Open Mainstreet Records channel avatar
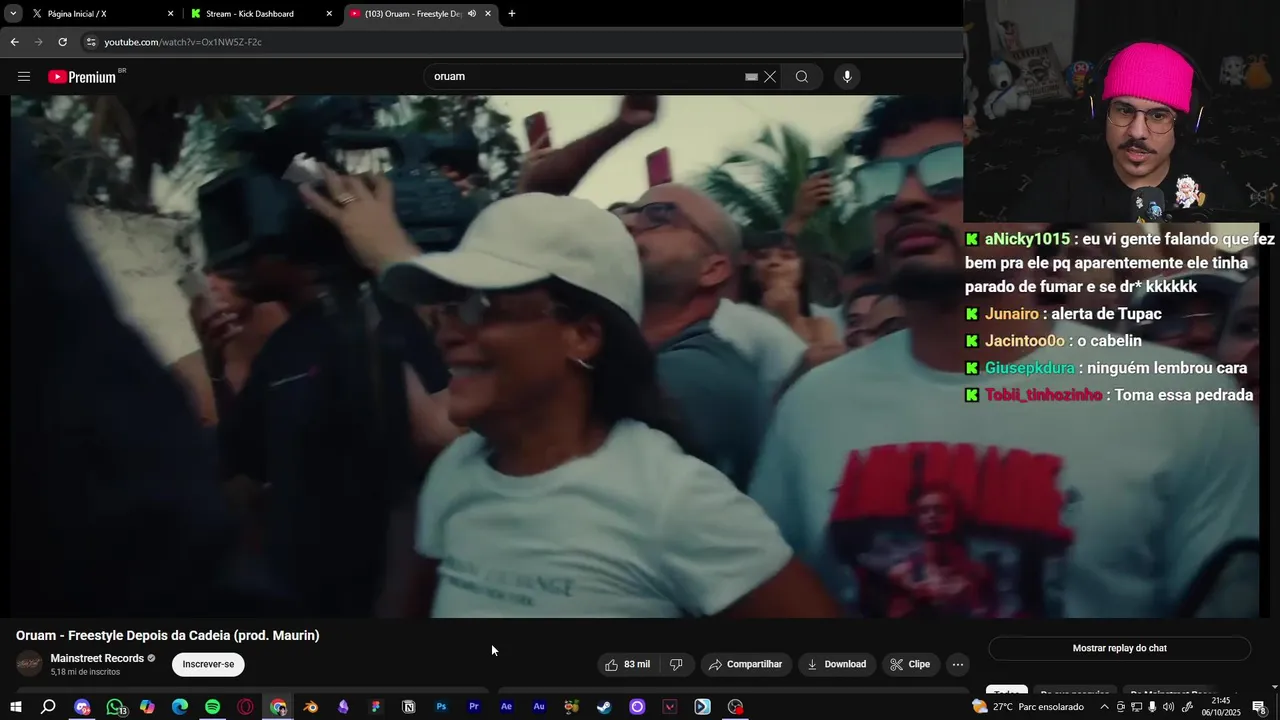This screenshot has height=720, width=1280. coord(30,663)
